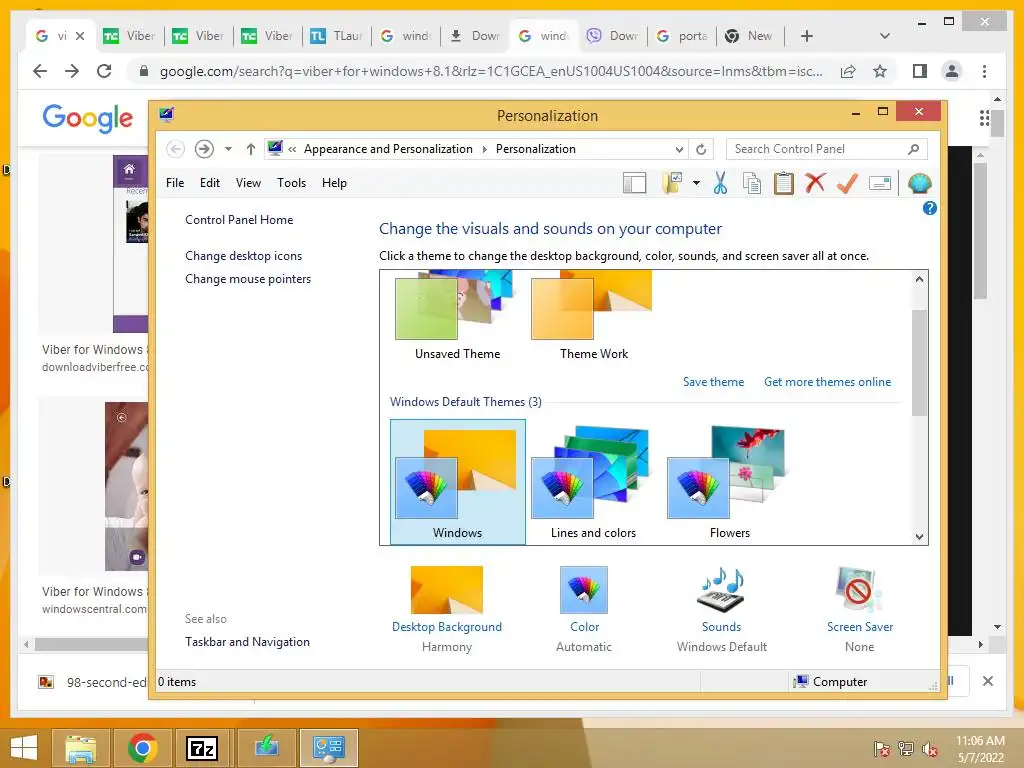Select the Theme Work theme
The width and height of the screenshot is (1024, 768).
coord(593,317)
